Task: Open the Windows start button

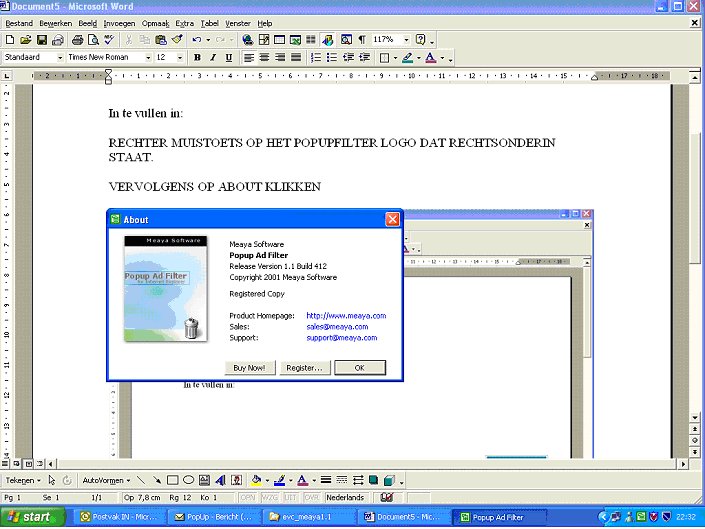Action: [x=30, y=517]
